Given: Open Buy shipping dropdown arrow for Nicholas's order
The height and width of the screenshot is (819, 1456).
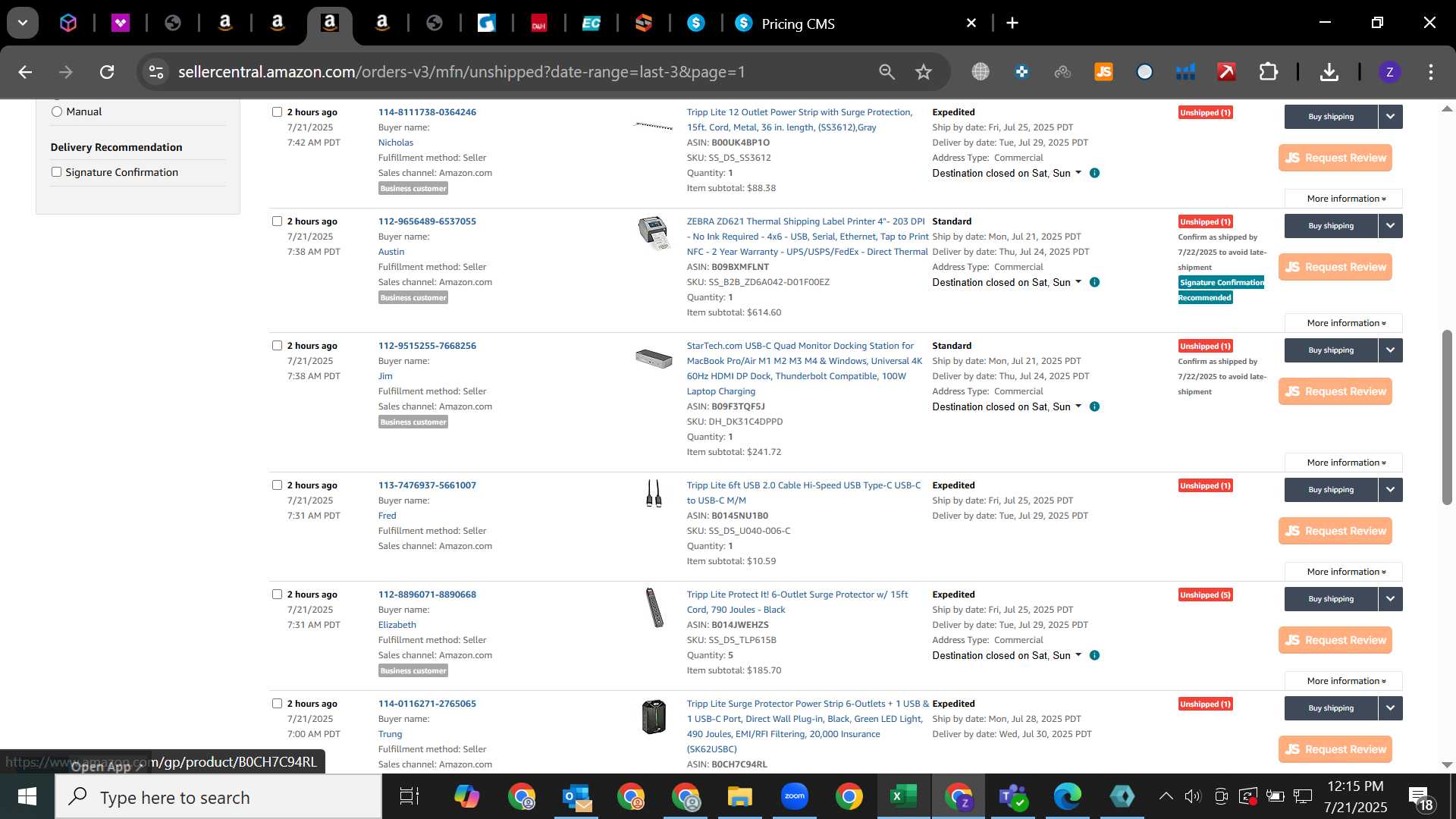Looking at the screenshot, I should coord(1390,117).
